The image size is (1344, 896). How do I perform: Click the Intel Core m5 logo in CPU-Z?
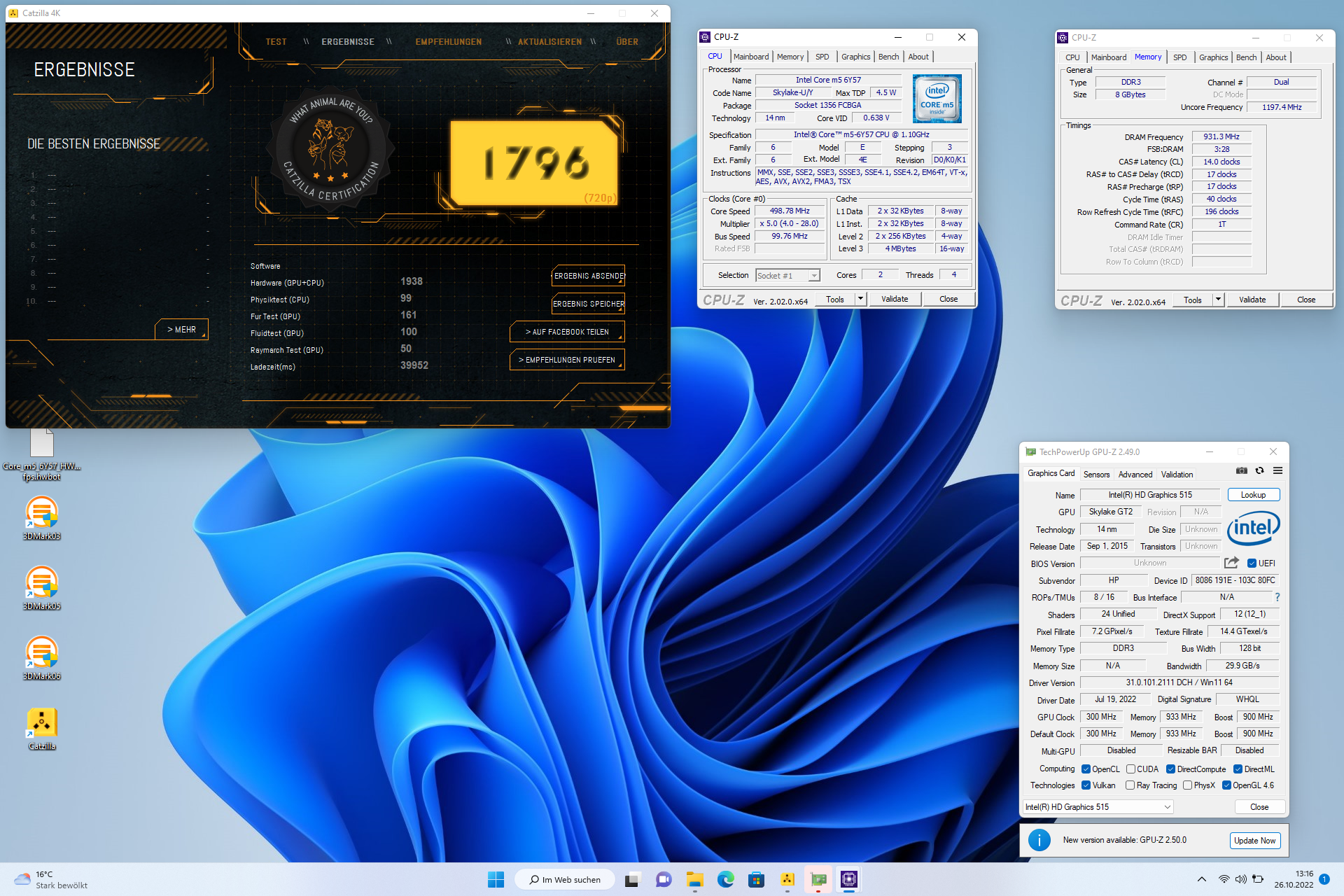click(937, 99)
